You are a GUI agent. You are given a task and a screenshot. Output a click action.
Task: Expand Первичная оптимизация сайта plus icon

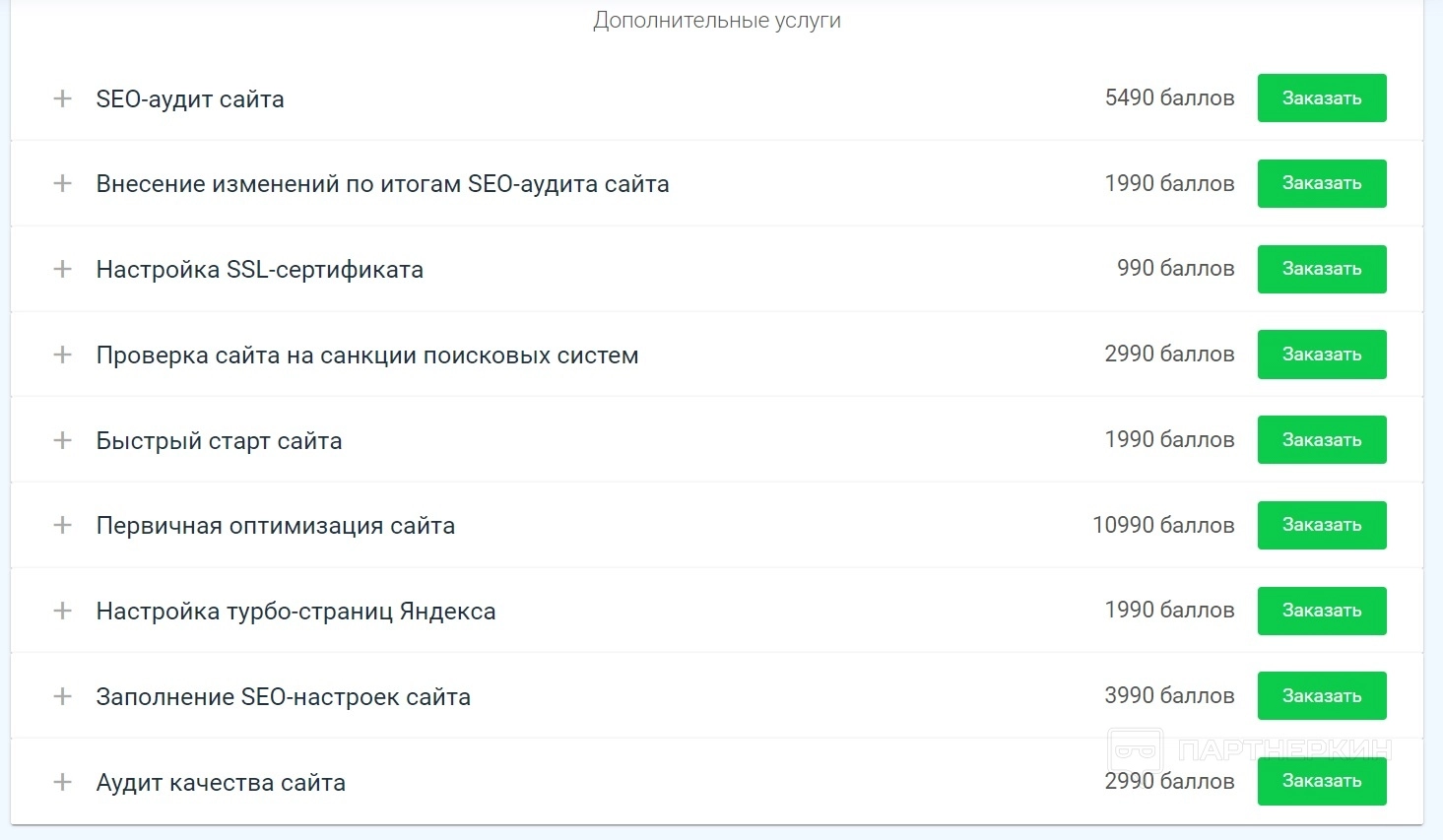point(62,525)
